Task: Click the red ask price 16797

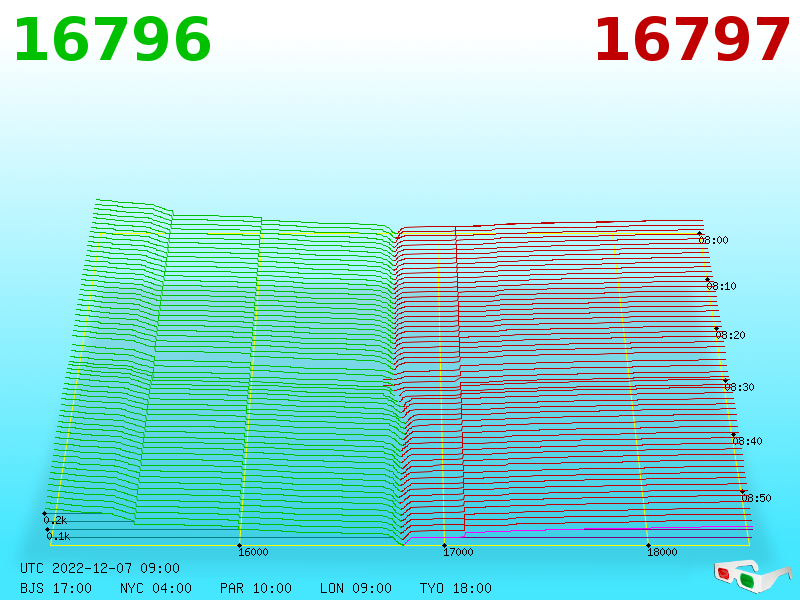Action: pos(692,40)
